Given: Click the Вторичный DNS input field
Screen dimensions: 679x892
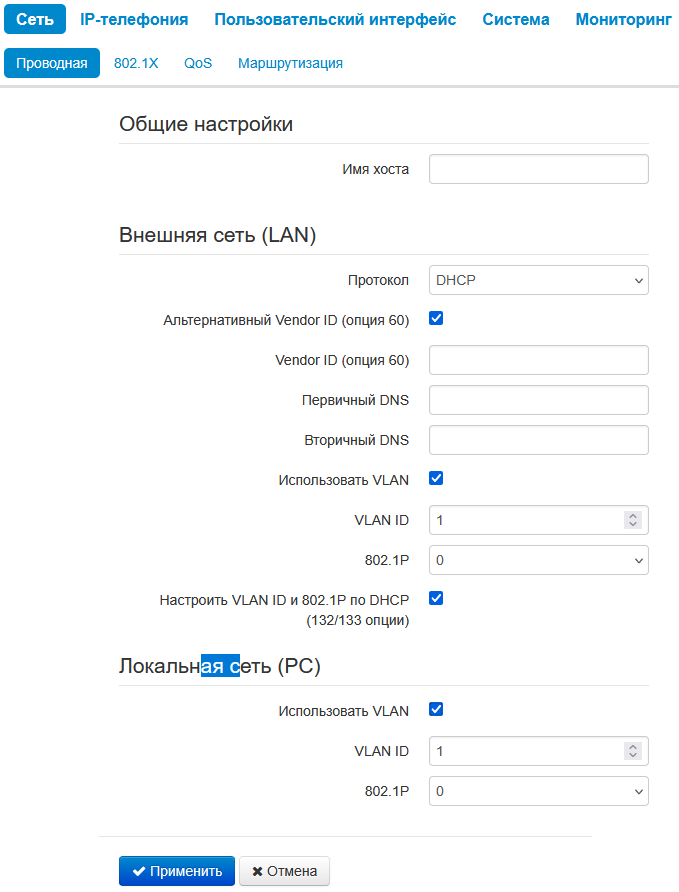Looking at the screenshot, I should [538, 440].
